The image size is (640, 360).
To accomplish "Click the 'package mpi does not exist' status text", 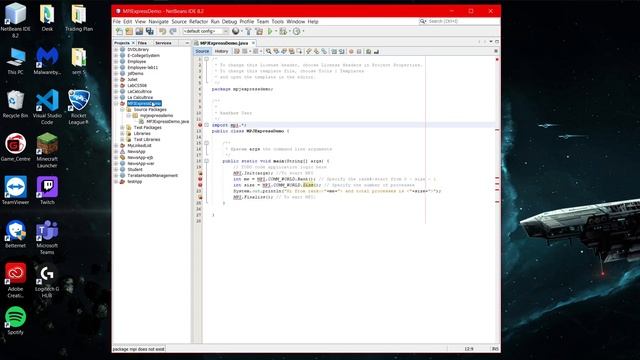I will pyautogui.click(x=138, y=349).
